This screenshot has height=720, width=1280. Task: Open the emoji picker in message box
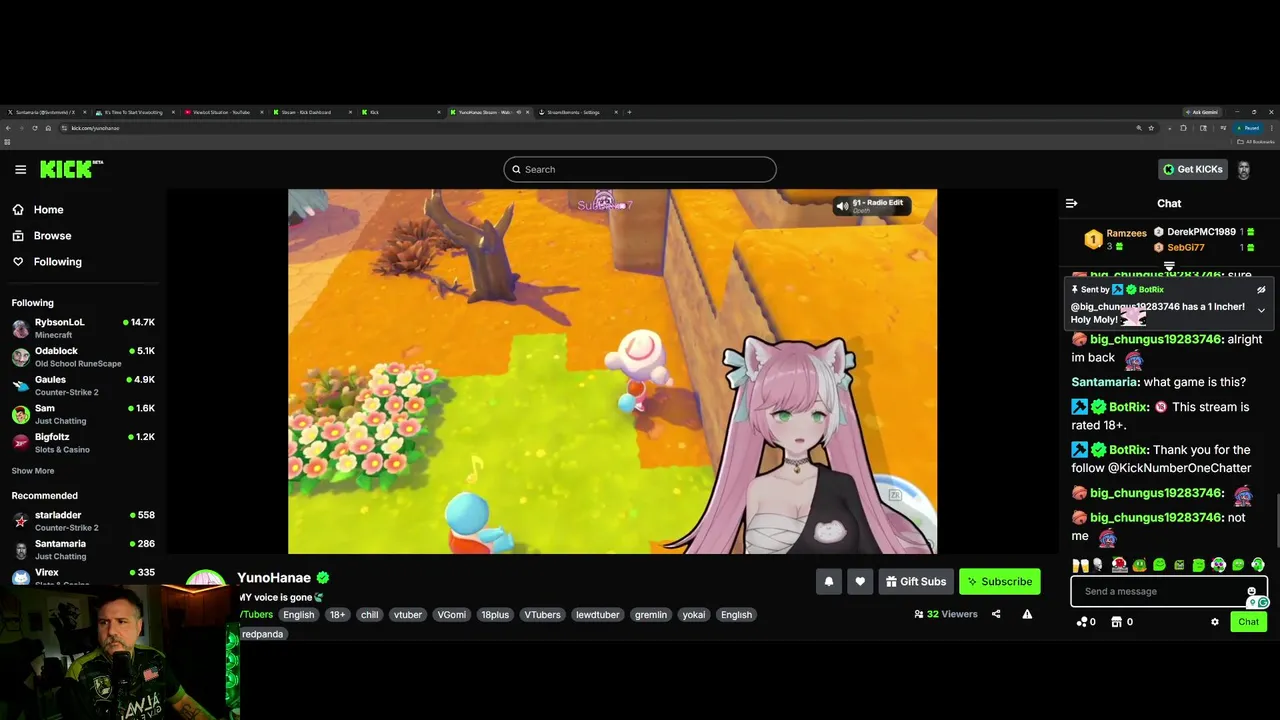coord(1252,592)
